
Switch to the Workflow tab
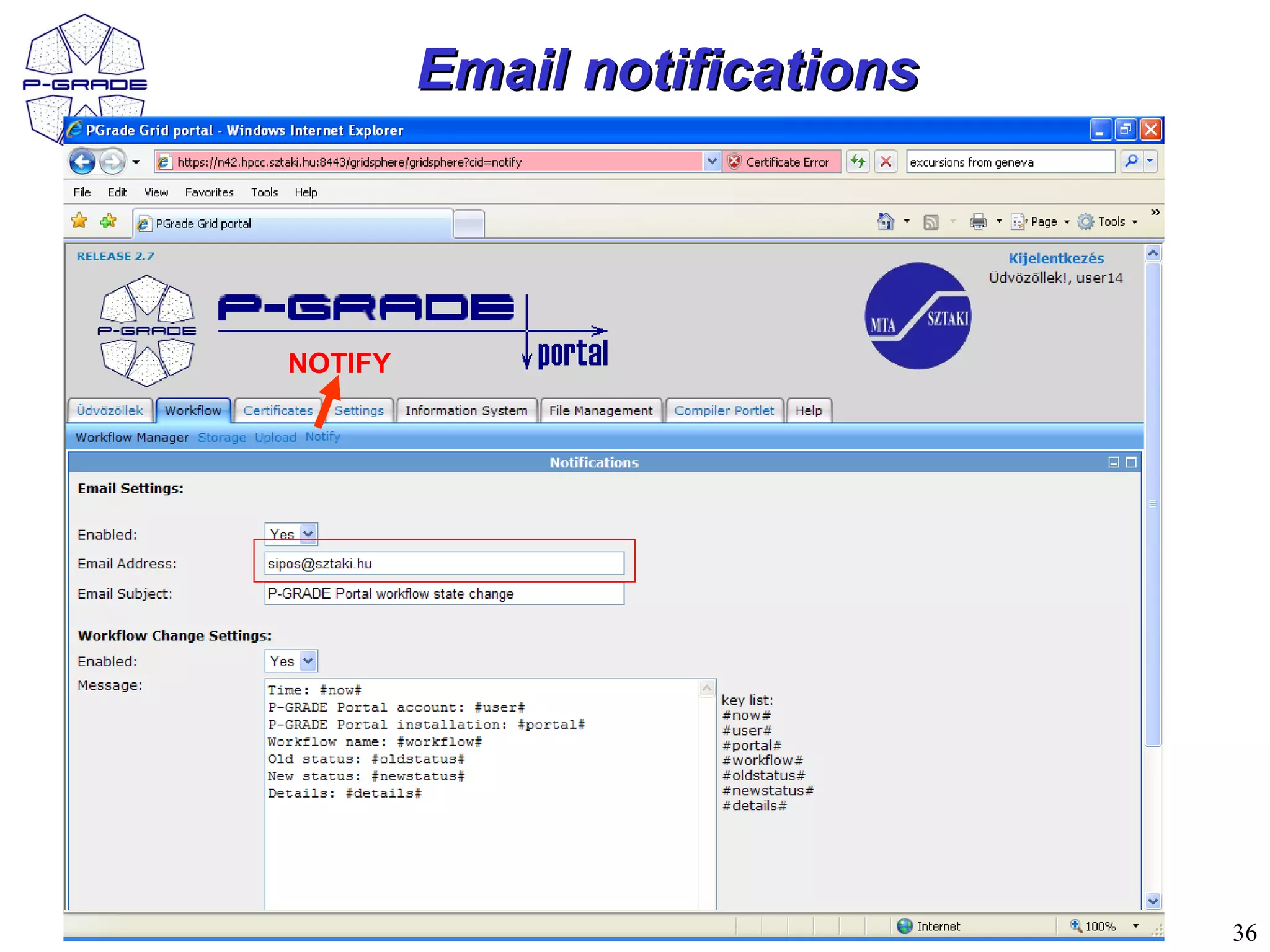(193, 410)
